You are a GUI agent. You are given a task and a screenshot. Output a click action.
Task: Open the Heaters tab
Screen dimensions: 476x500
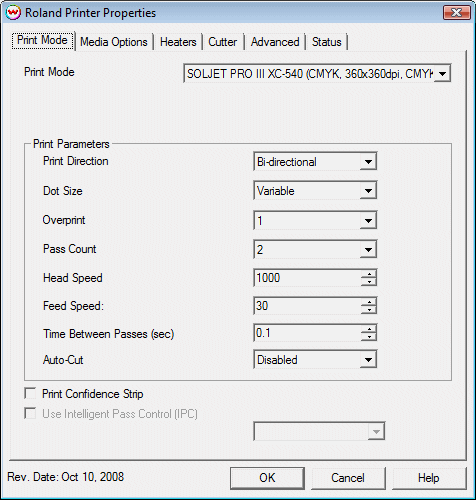pyautogui.click(x=178, y=42)
